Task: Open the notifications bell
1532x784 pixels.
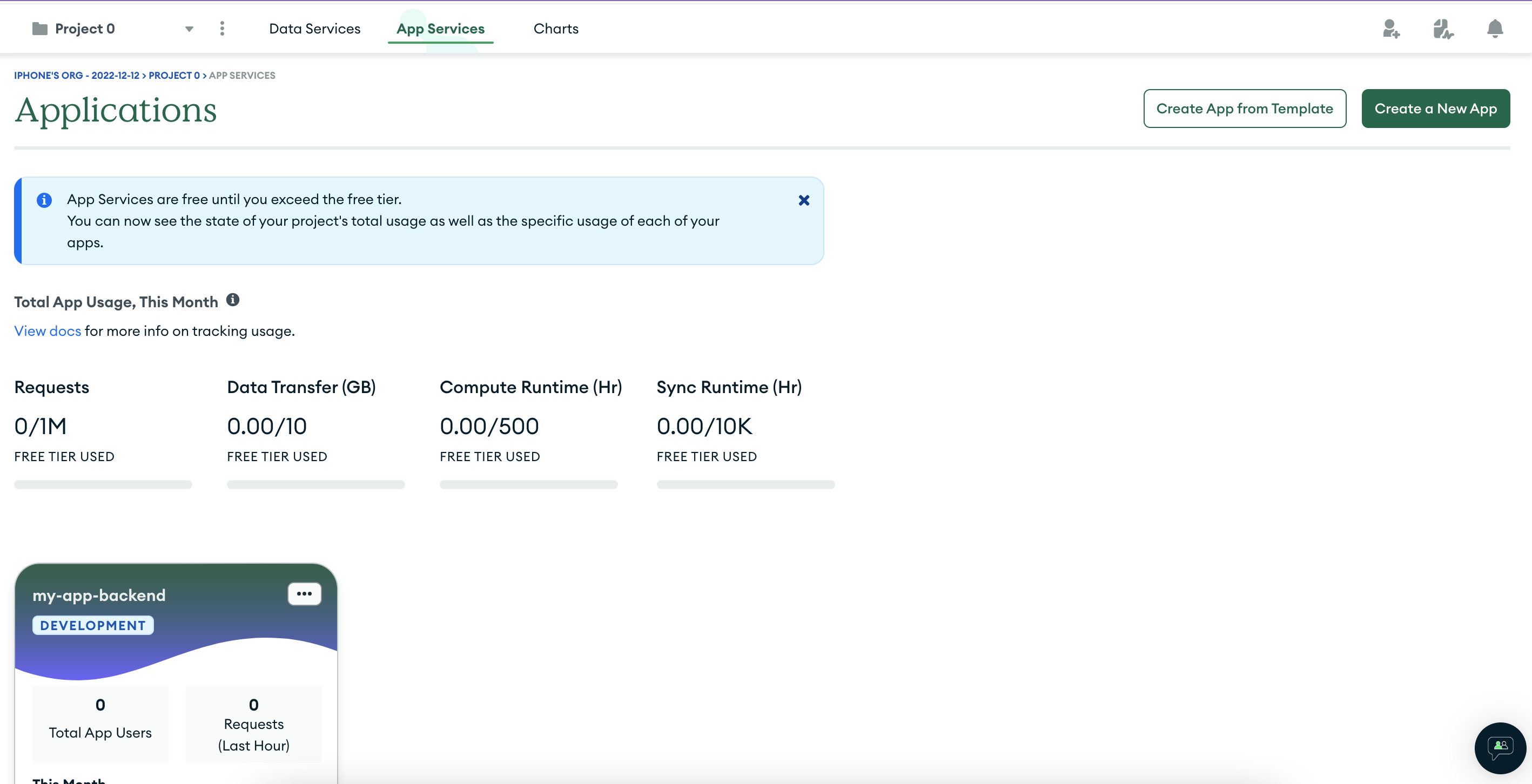Action: coord(1495,29)
